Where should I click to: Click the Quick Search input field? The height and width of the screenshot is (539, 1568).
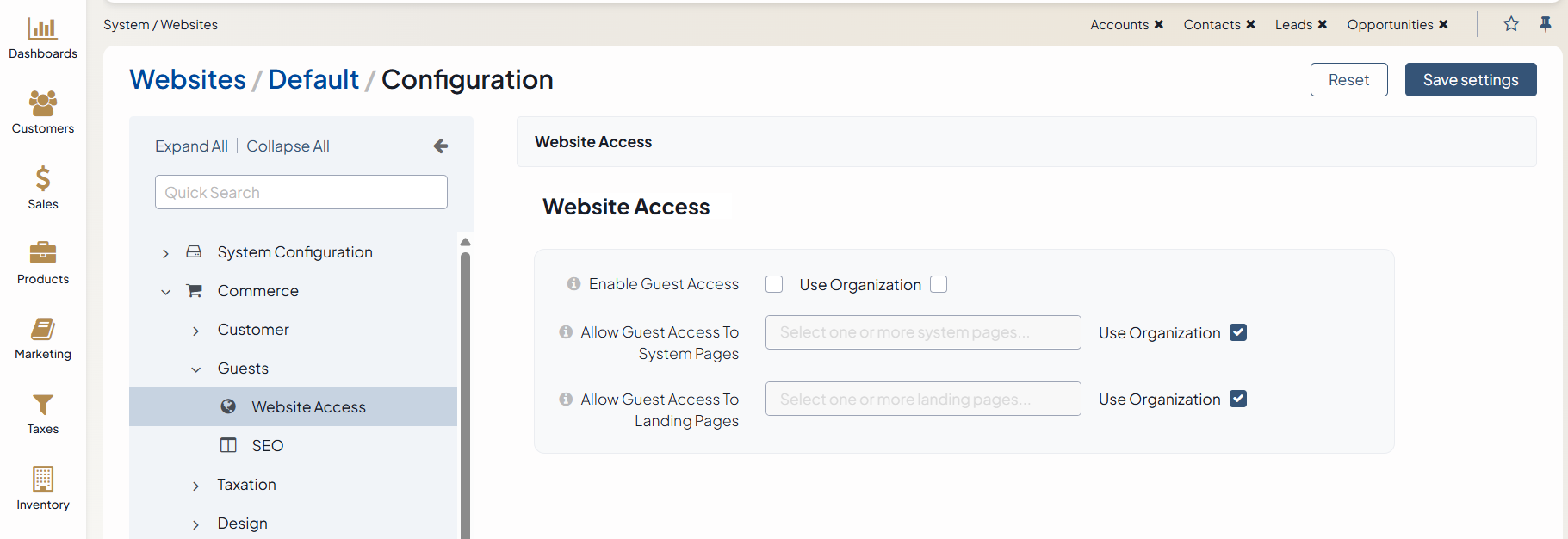301,192
